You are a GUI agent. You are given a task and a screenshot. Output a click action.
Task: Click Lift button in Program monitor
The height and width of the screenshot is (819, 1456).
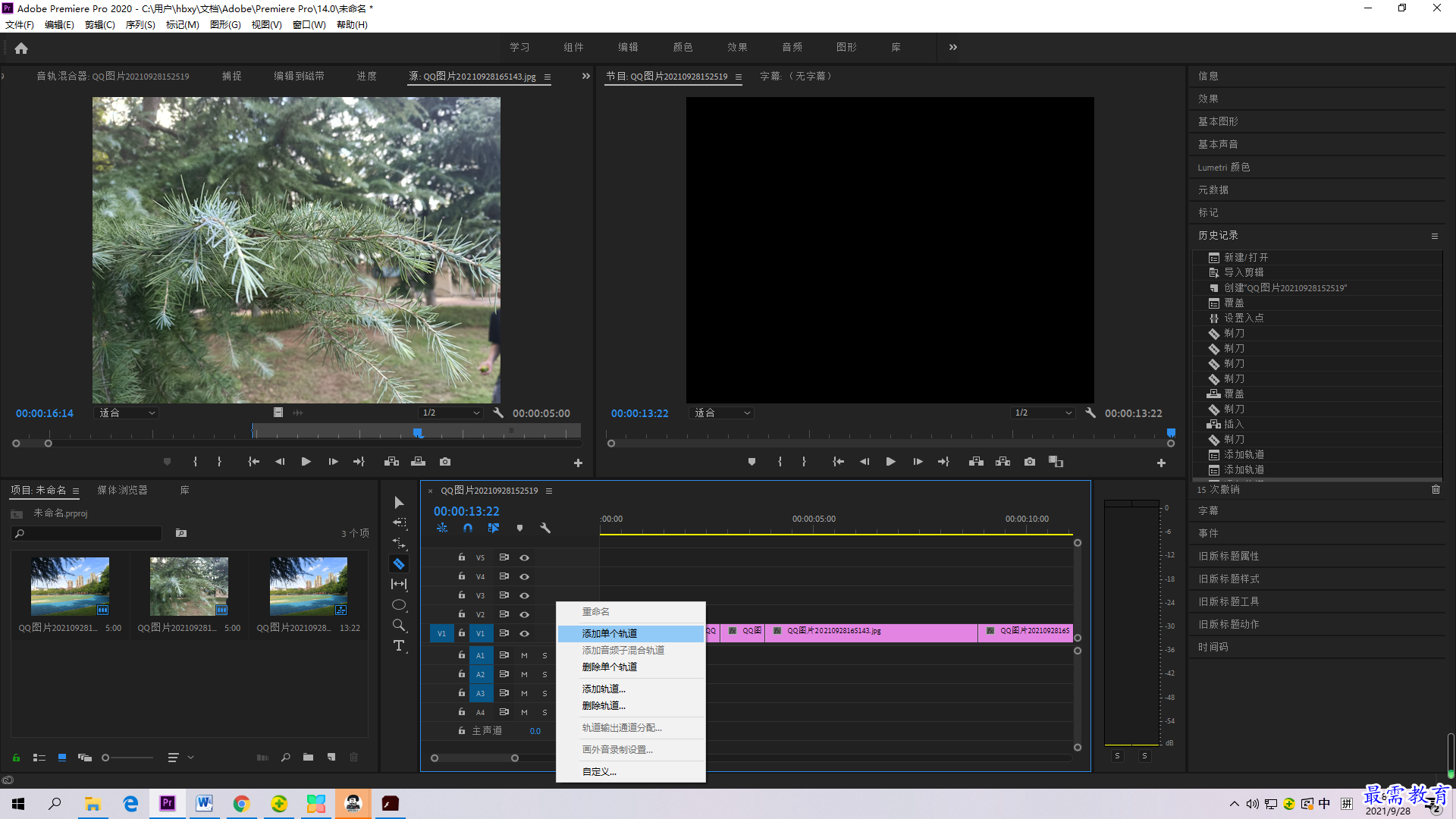coord(976,462)
